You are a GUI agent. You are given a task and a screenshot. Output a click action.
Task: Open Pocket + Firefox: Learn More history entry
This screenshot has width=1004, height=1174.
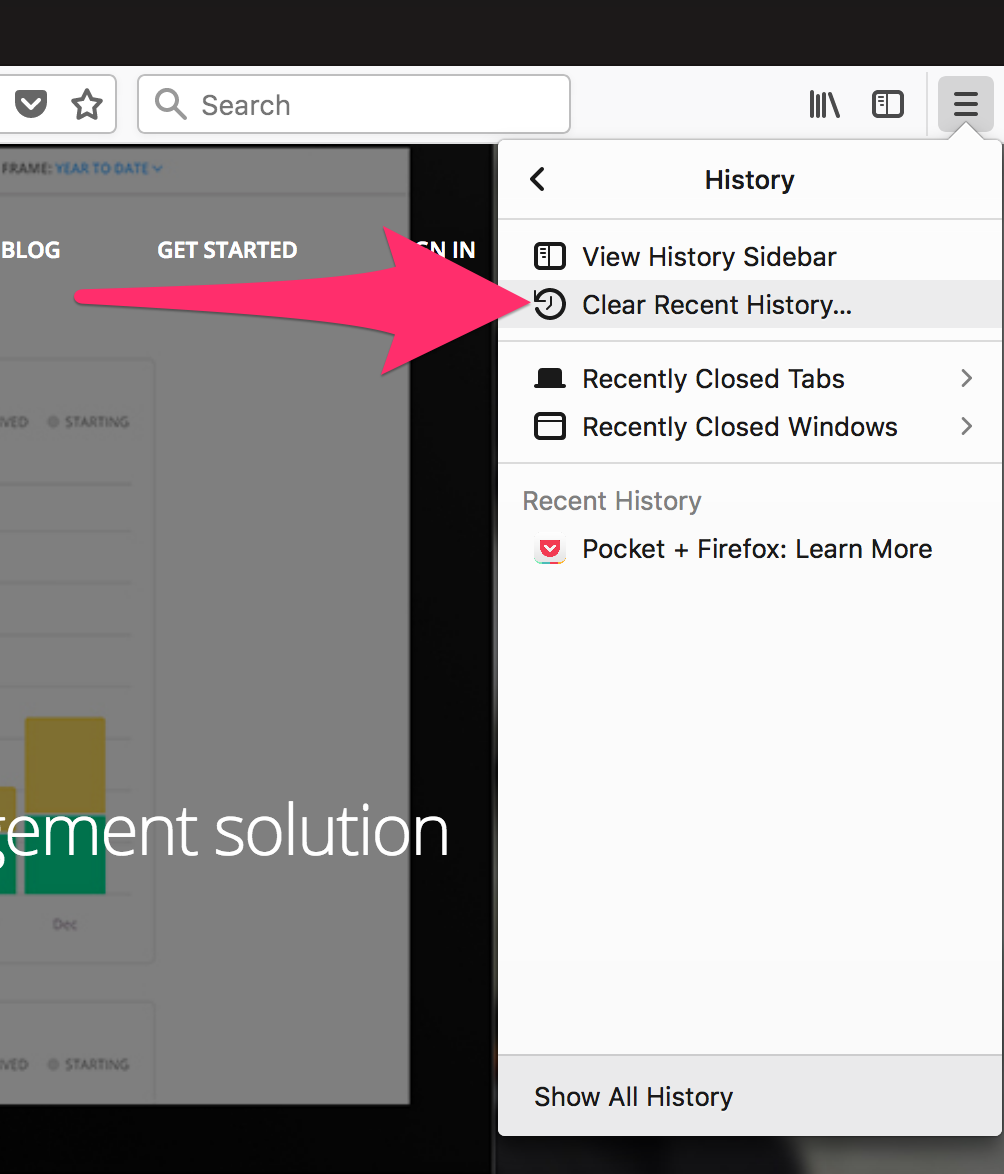pyautogui.click(x=756, y=549)
